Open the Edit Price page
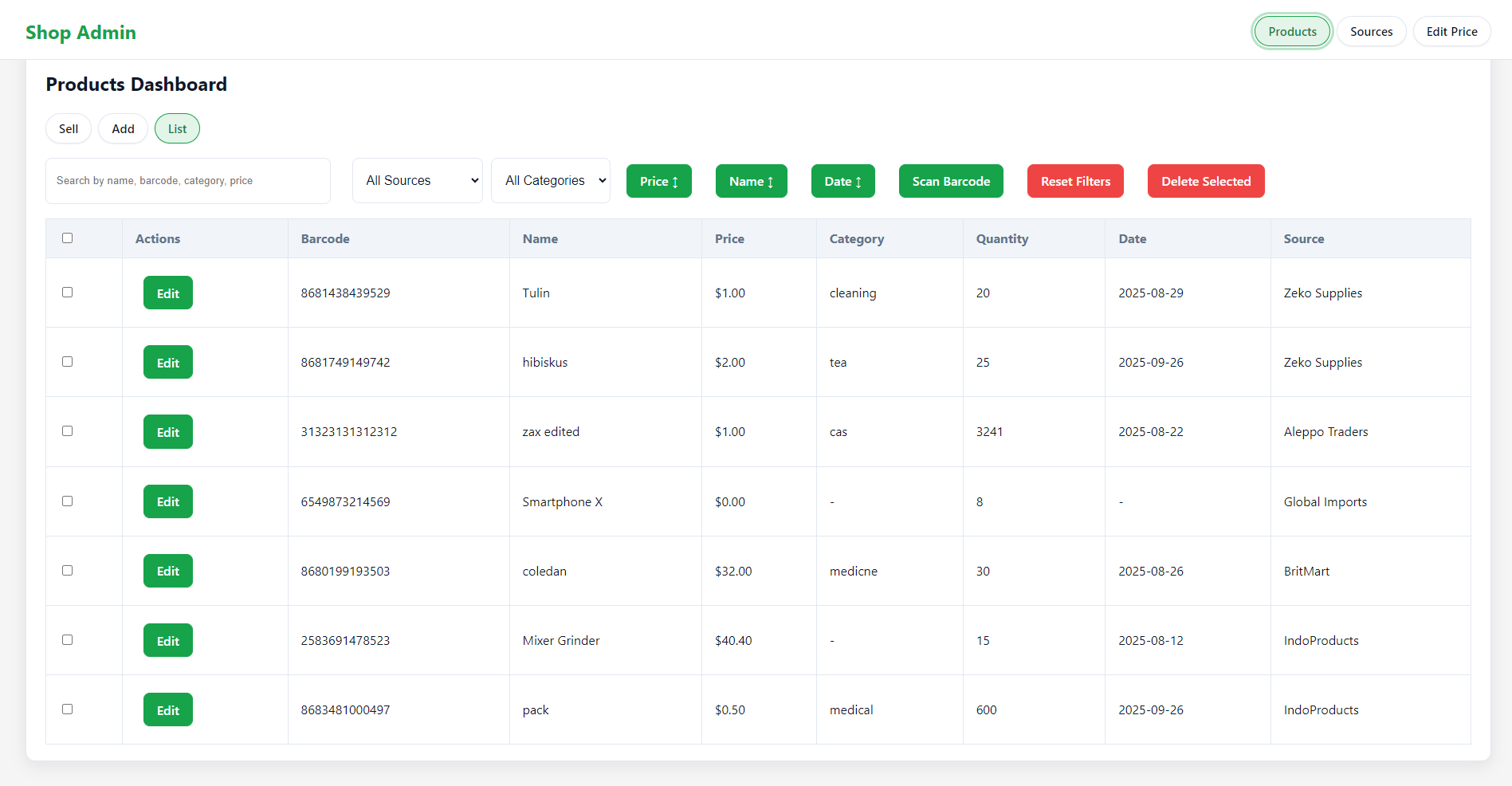This screenshot has height=786, width=1512. point(1451,31)
